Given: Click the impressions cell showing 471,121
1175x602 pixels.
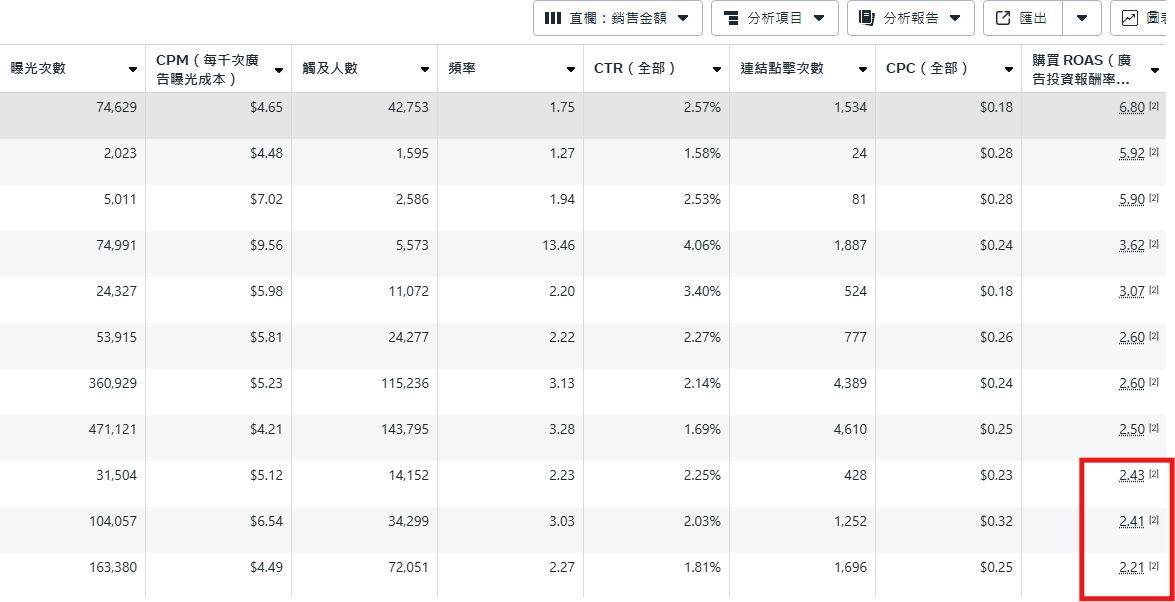Looking at the screenshot, I should 112,430.
